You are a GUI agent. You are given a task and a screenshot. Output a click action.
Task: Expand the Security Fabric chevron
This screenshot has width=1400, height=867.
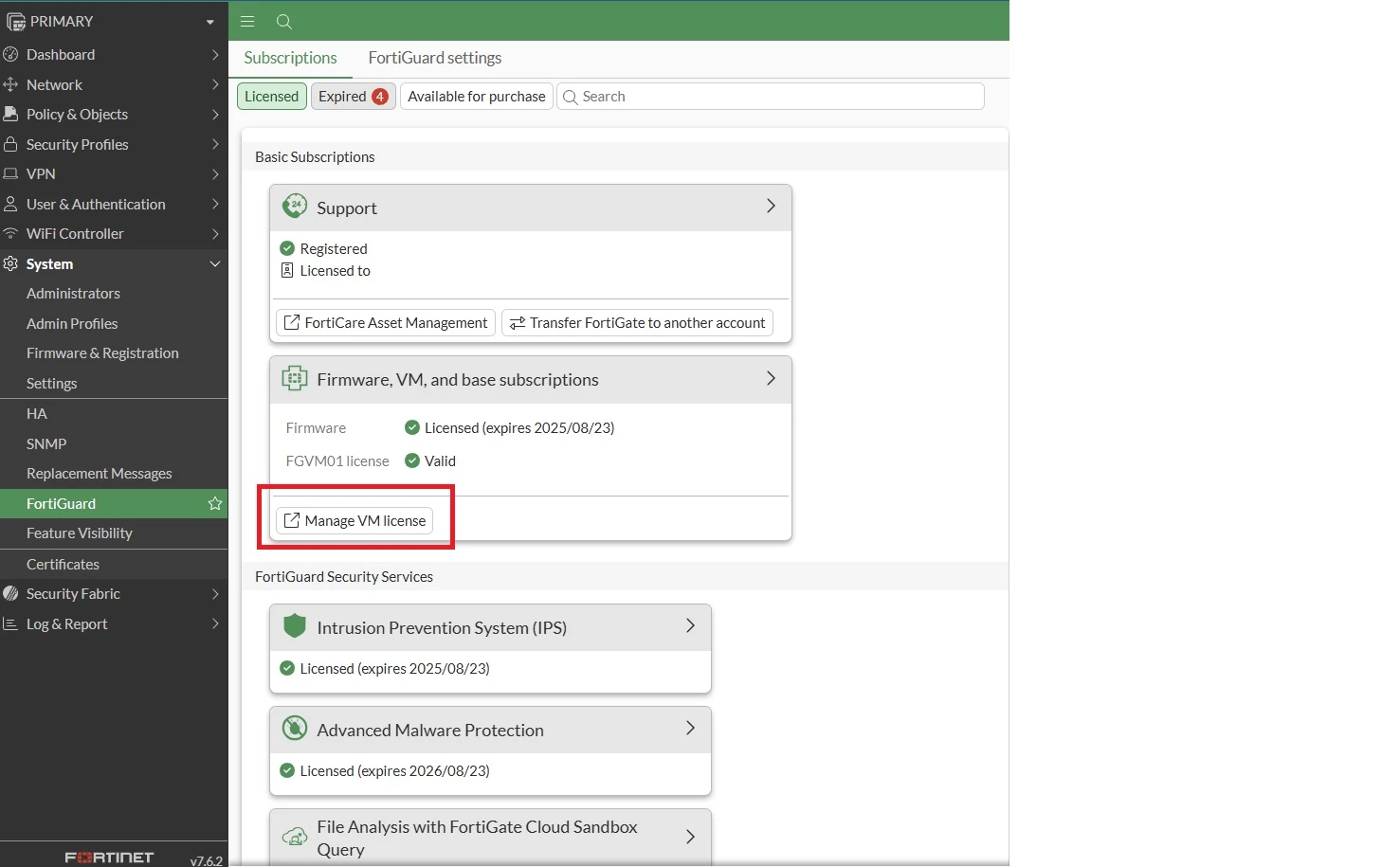click(x=215, y=593)
